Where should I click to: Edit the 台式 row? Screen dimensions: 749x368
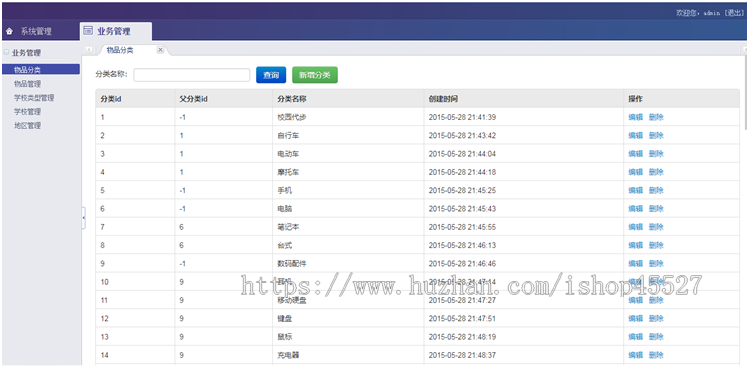tap(635, 245)
